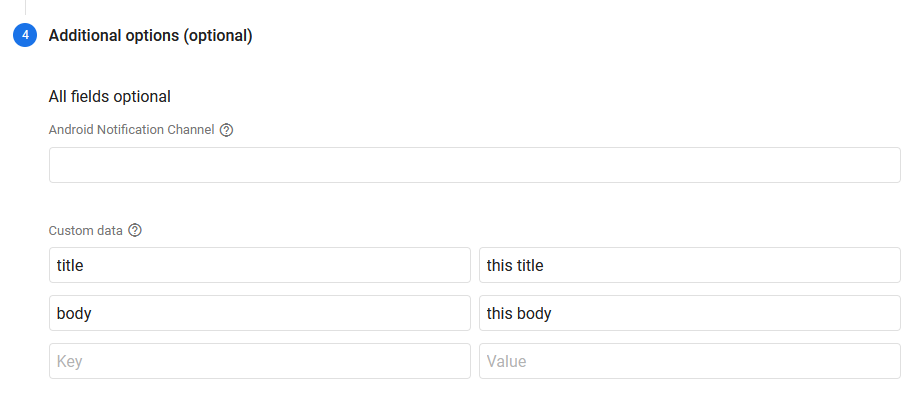The width and height of the screenshot is (915, 415).
Task: Click the "Key" placeholder text
Action: [x=69, y=361]
